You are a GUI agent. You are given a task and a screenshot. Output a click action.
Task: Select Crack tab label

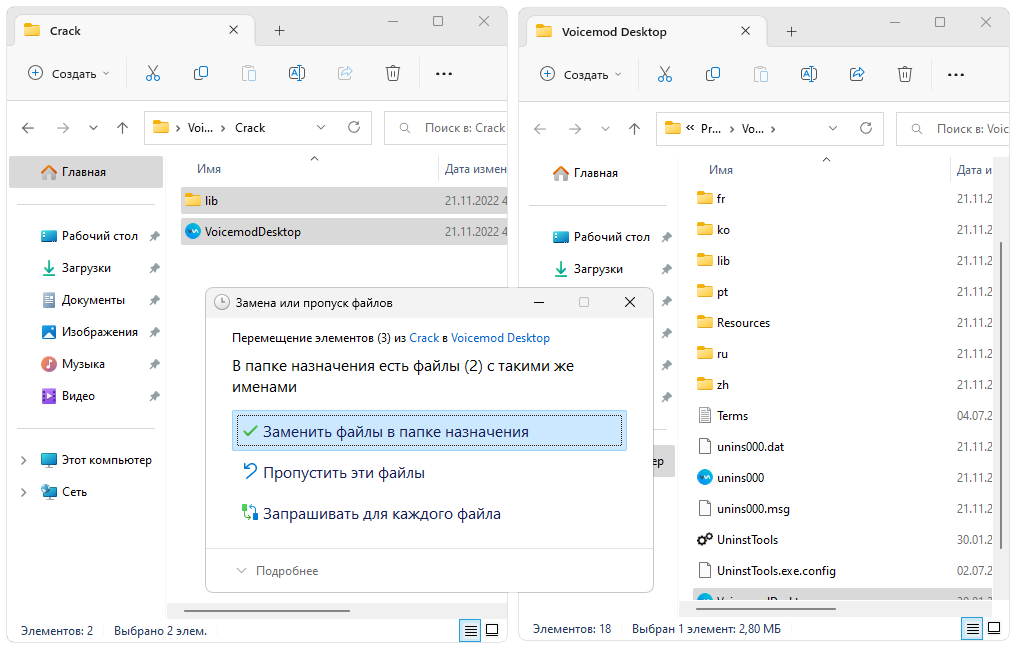click(65, 31)
